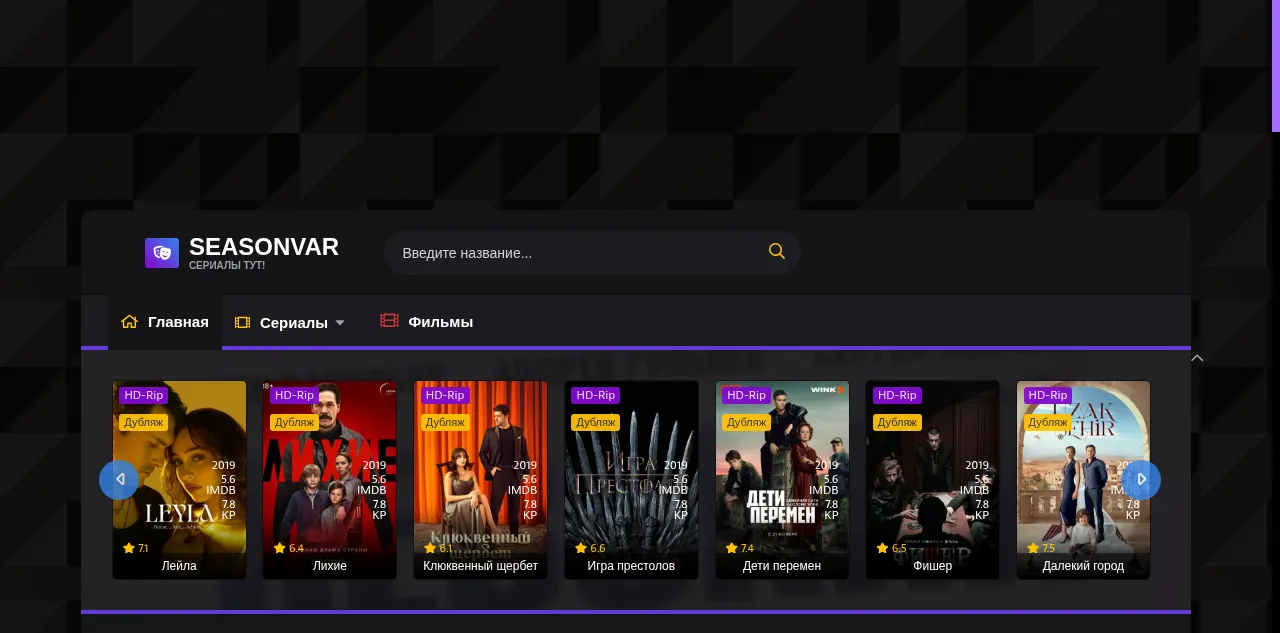Open the Главная menu tab
This screenshot has width=1280, height=633.
(165, 322)
